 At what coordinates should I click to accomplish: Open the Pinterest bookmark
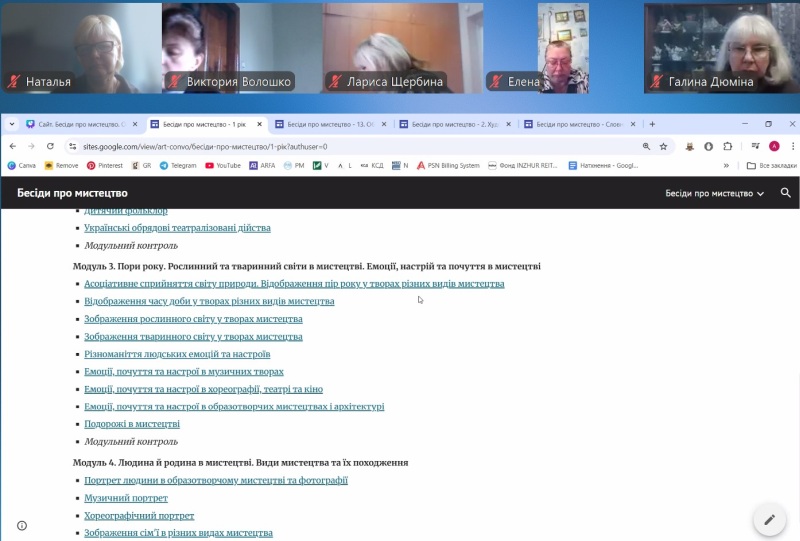coord(104,165)
